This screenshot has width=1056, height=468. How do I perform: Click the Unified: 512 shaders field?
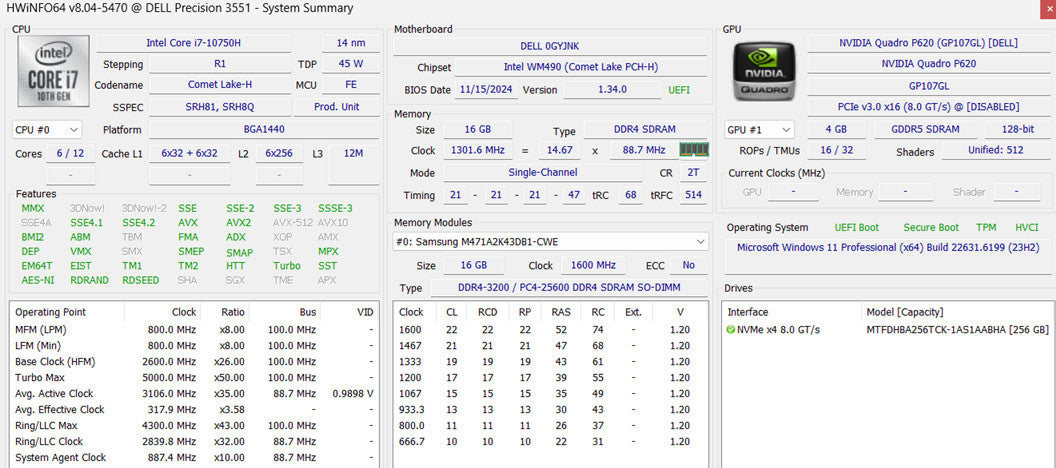click(995, 150)
